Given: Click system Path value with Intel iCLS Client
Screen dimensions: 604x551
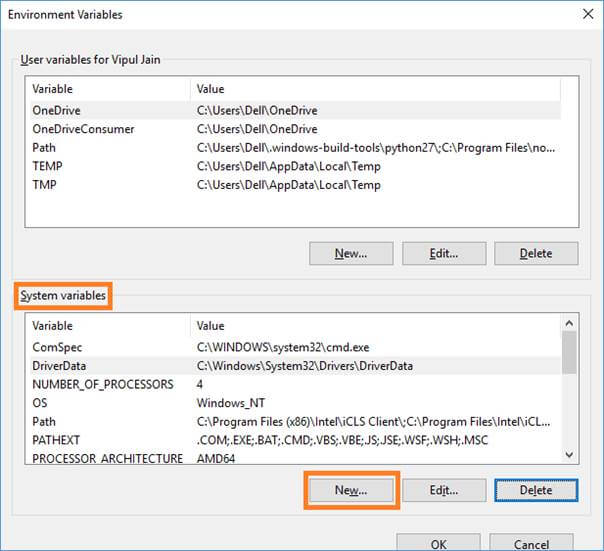Looking at the screenshot, I should point(373,422).
